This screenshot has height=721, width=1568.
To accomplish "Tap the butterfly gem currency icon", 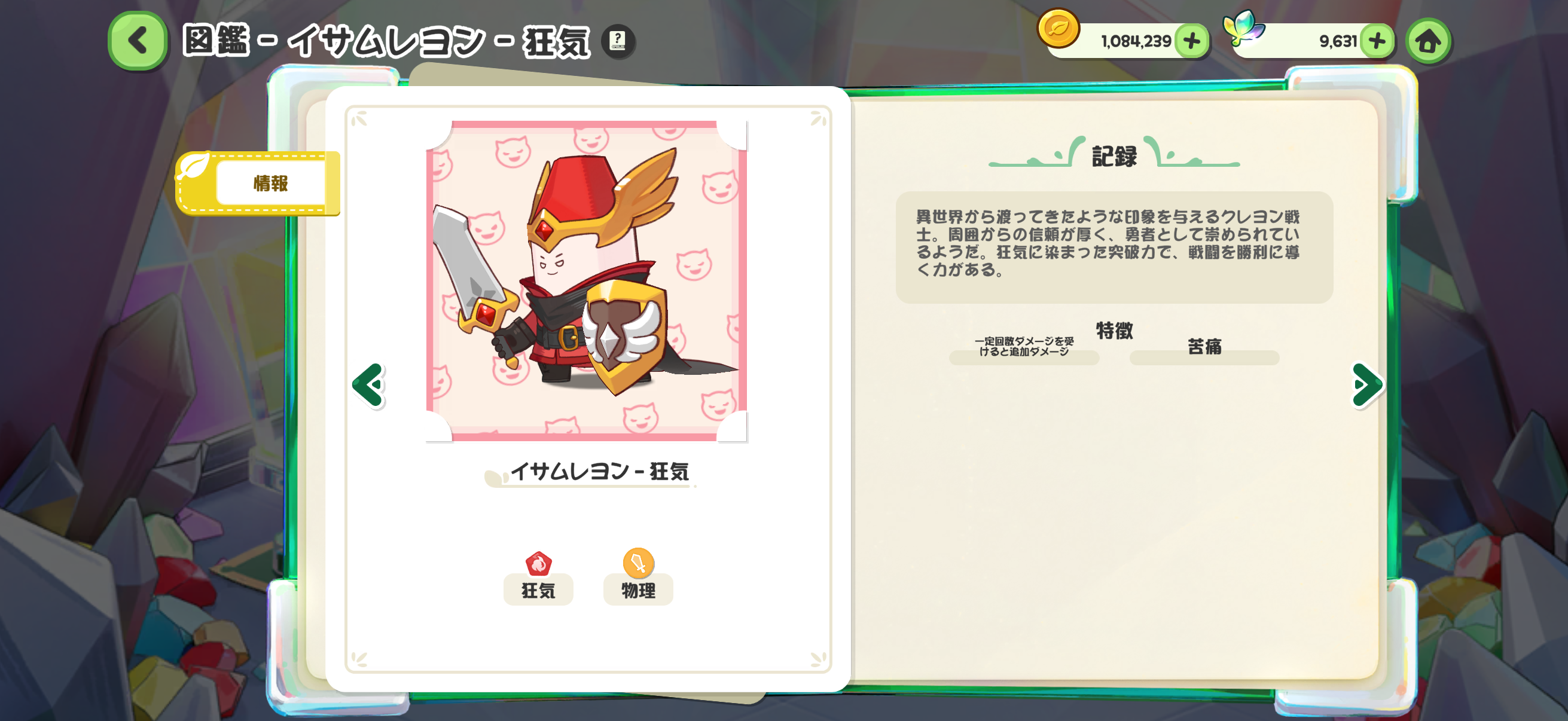I will (x=1243, y=28).
